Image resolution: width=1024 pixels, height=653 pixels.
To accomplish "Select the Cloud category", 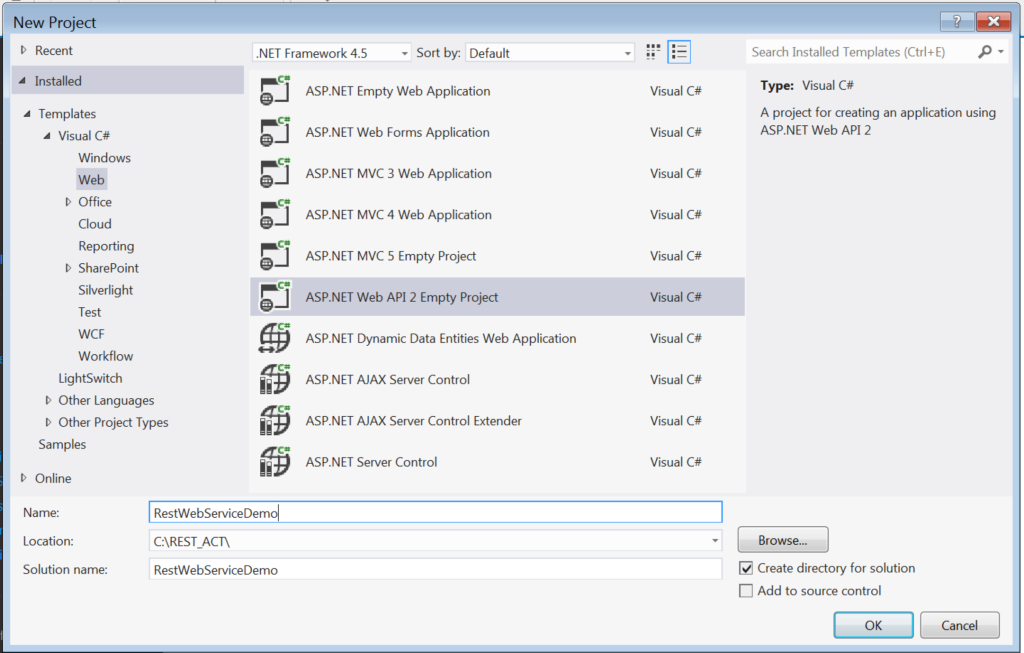I will tap(95, 224).
